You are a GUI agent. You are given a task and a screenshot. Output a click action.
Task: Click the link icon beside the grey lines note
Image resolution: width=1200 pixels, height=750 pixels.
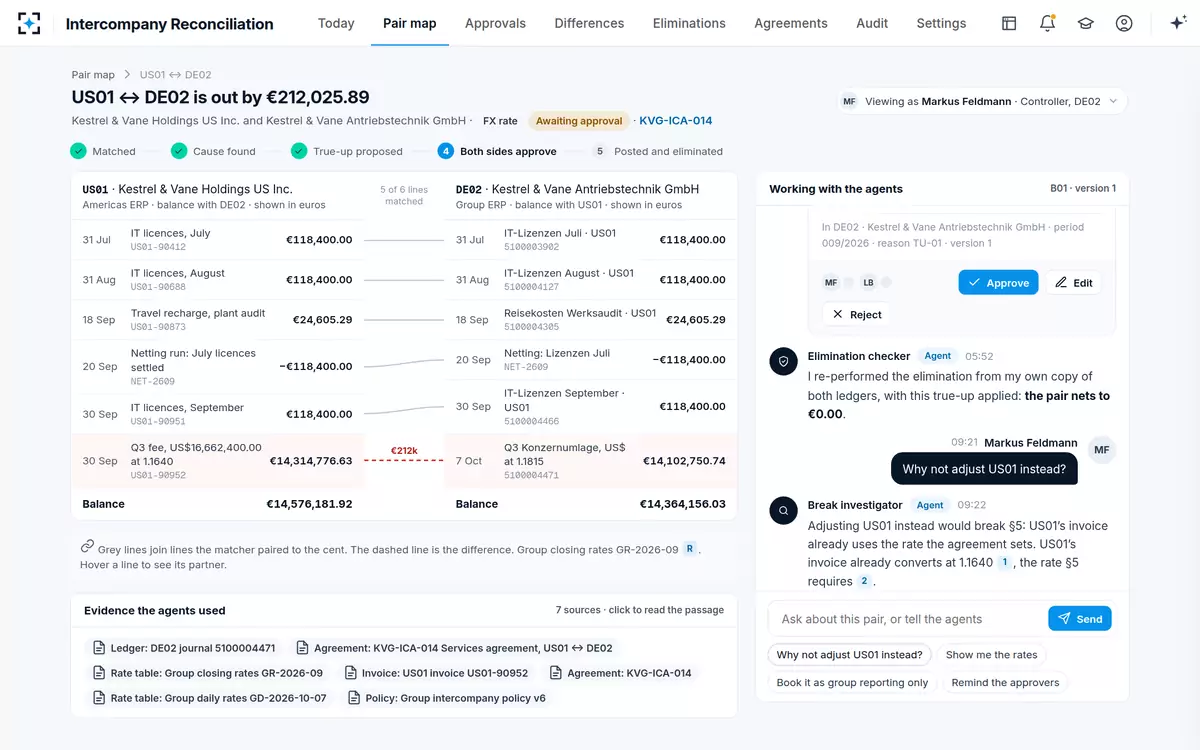click(x=87, y=546)
